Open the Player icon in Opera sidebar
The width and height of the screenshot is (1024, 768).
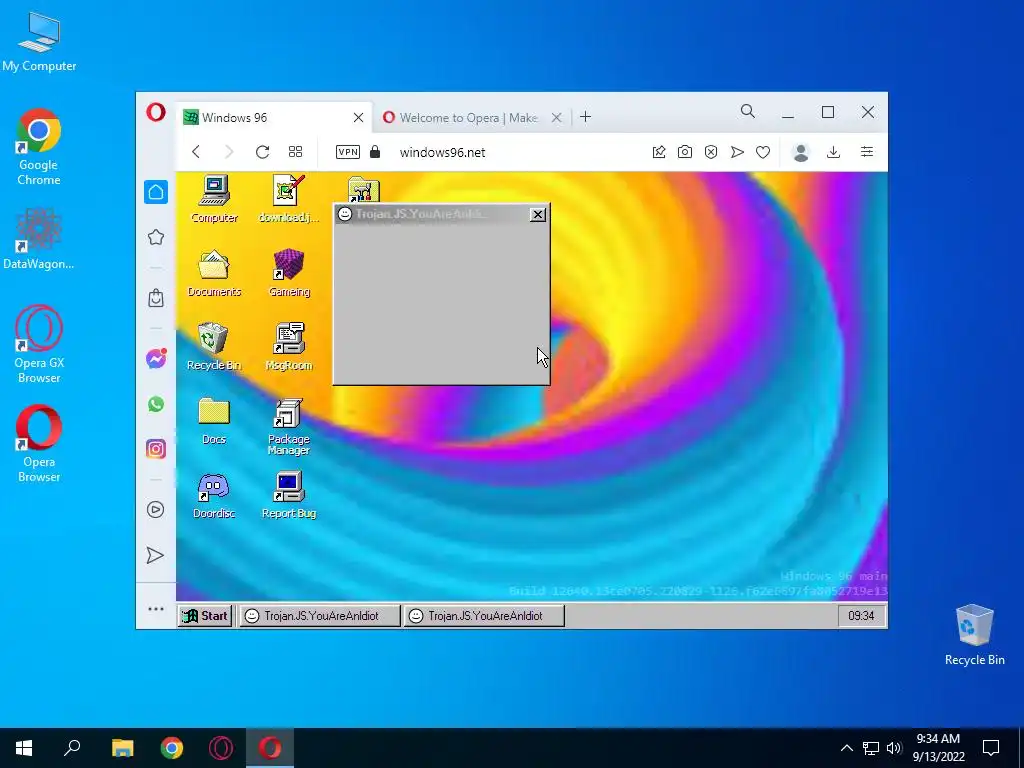click(155, 509)
